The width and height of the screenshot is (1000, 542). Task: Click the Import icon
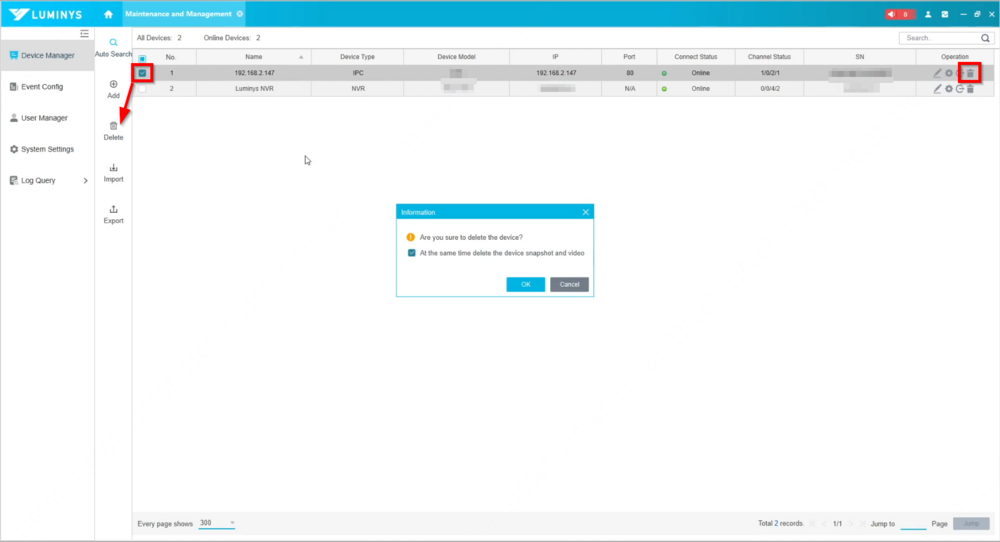click(113, 168)
